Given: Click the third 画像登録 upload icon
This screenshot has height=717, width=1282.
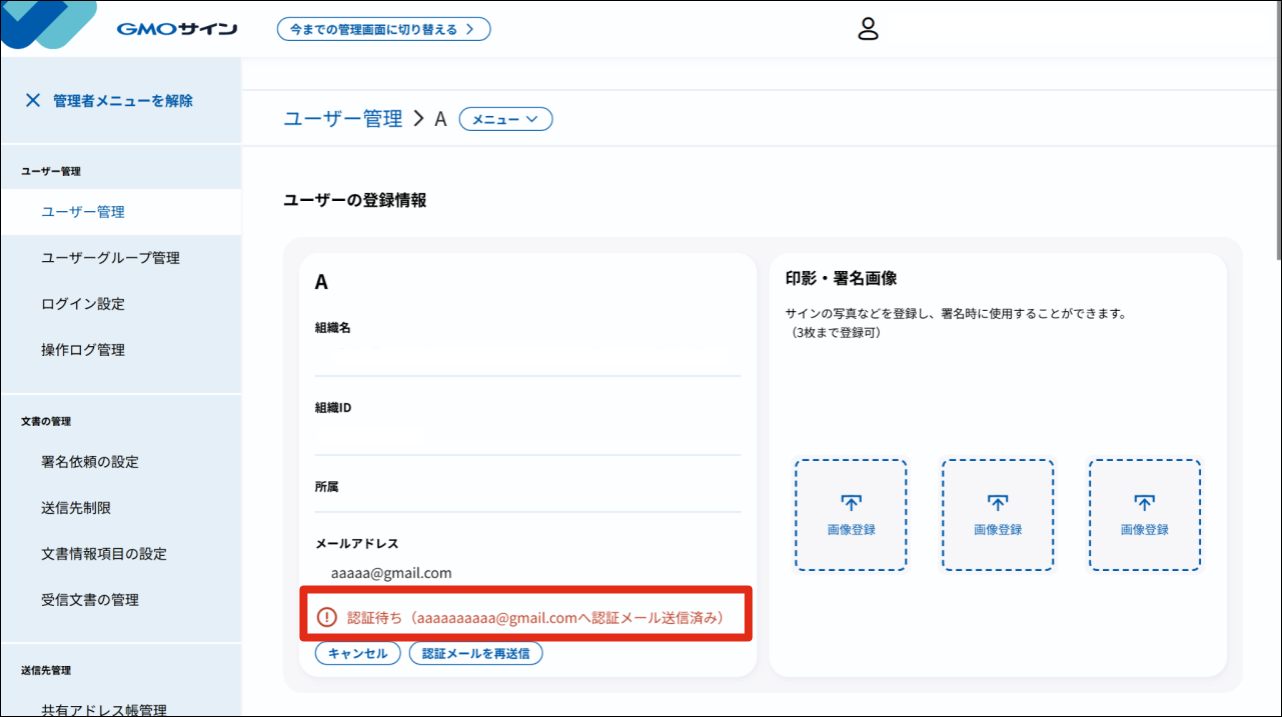Looking at the screenshot, I should click(1145, 503).
